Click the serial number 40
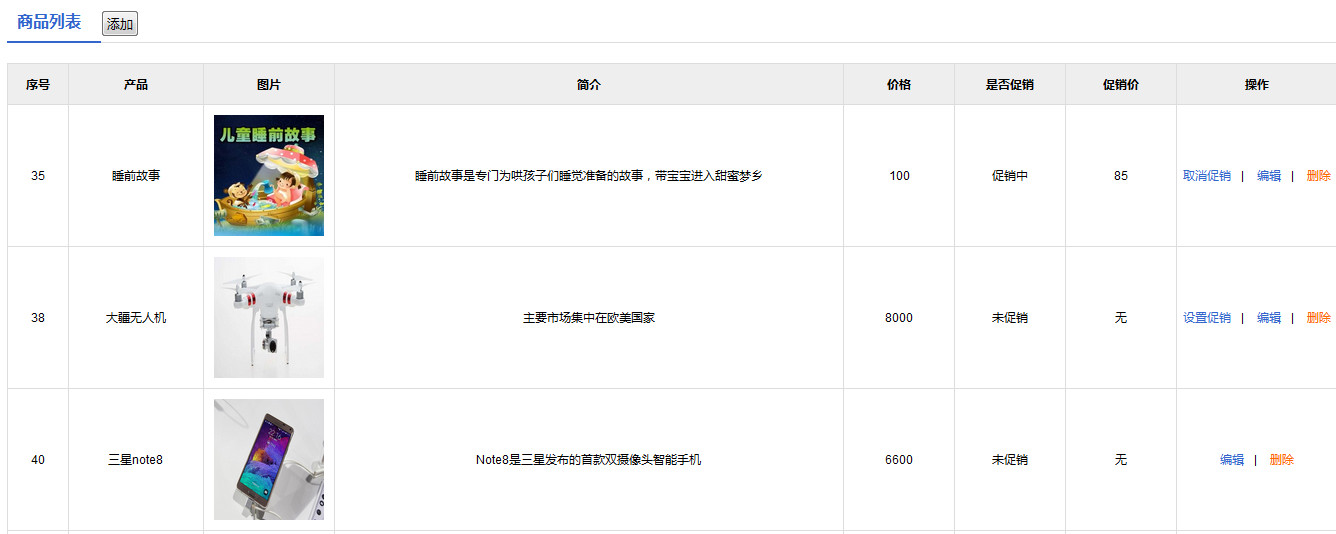 pos(38,460)
